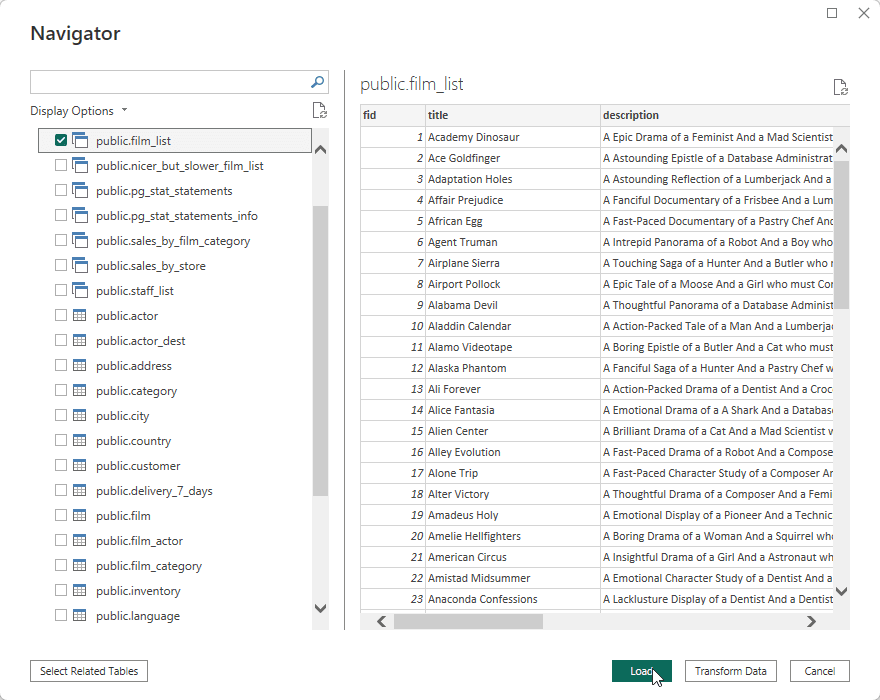Click the 'Agent Truman' title cell
The width and height of the screenshot is (880, 700).
pos(512,242)
